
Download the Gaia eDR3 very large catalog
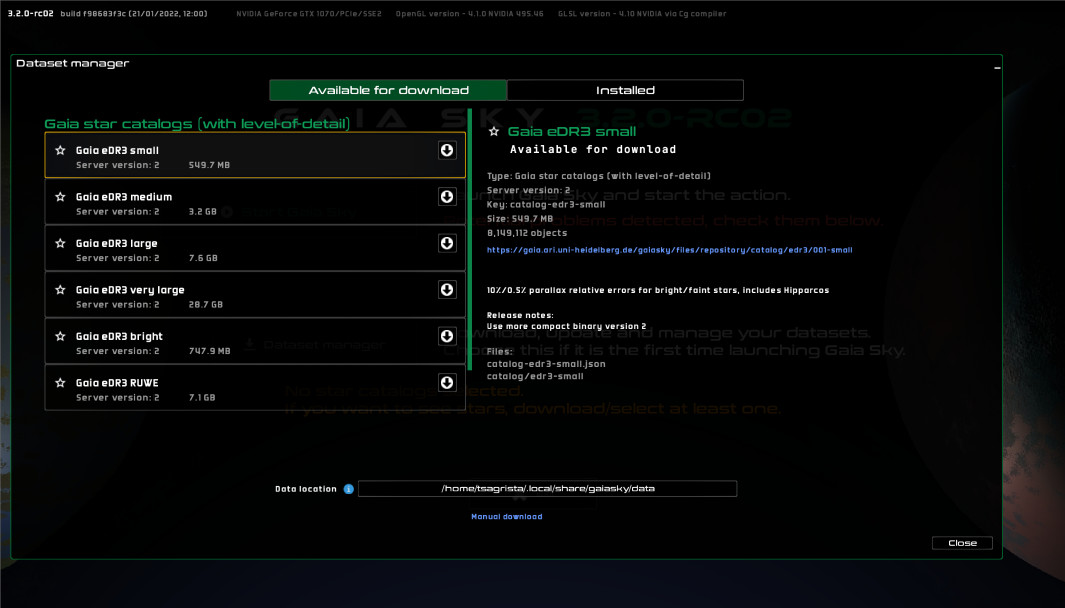coord(446,289)
